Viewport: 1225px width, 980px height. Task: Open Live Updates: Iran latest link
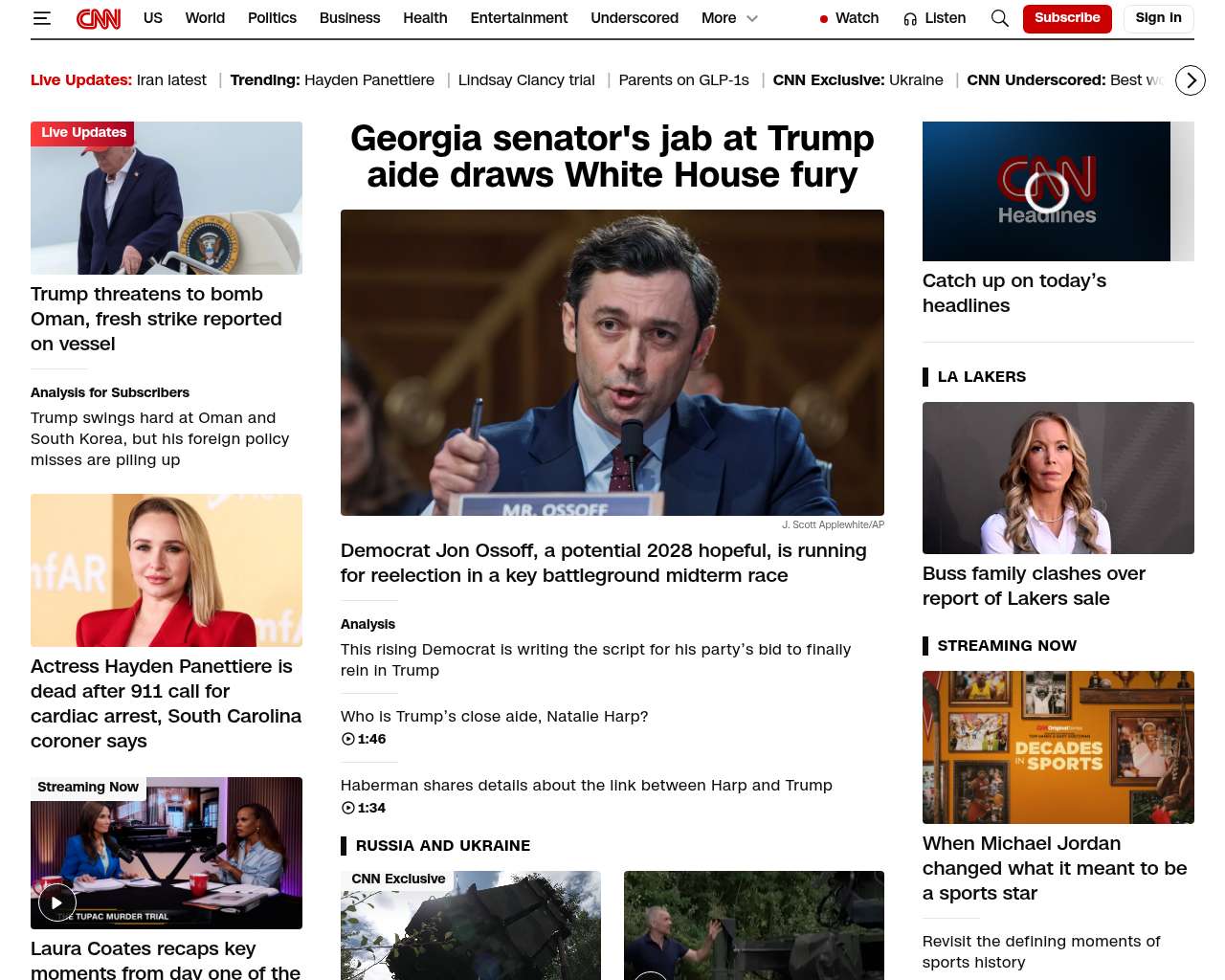coord(119,80)
